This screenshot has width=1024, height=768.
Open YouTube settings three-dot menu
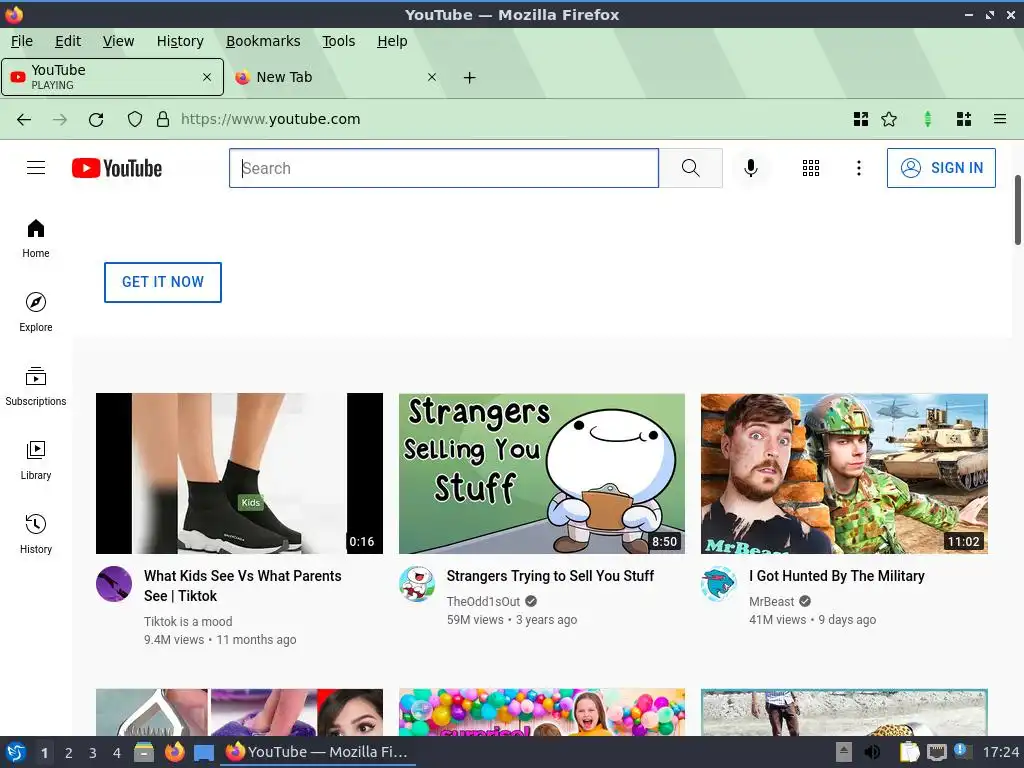coord(859,168)
